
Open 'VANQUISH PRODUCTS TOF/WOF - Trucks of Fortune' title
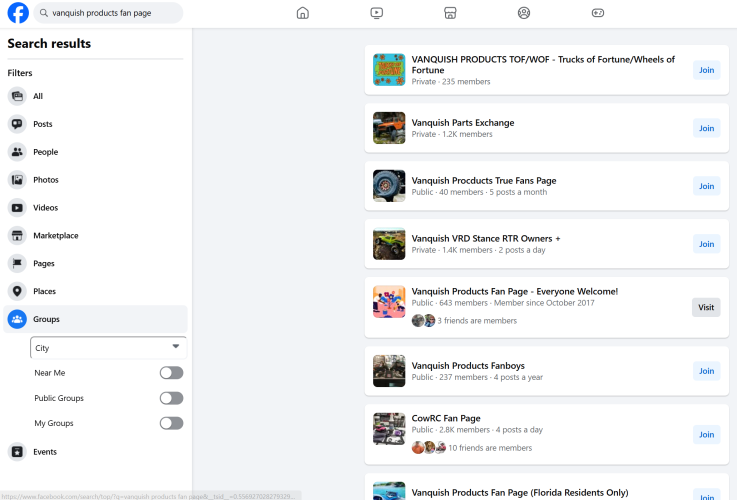coord(543,65)
